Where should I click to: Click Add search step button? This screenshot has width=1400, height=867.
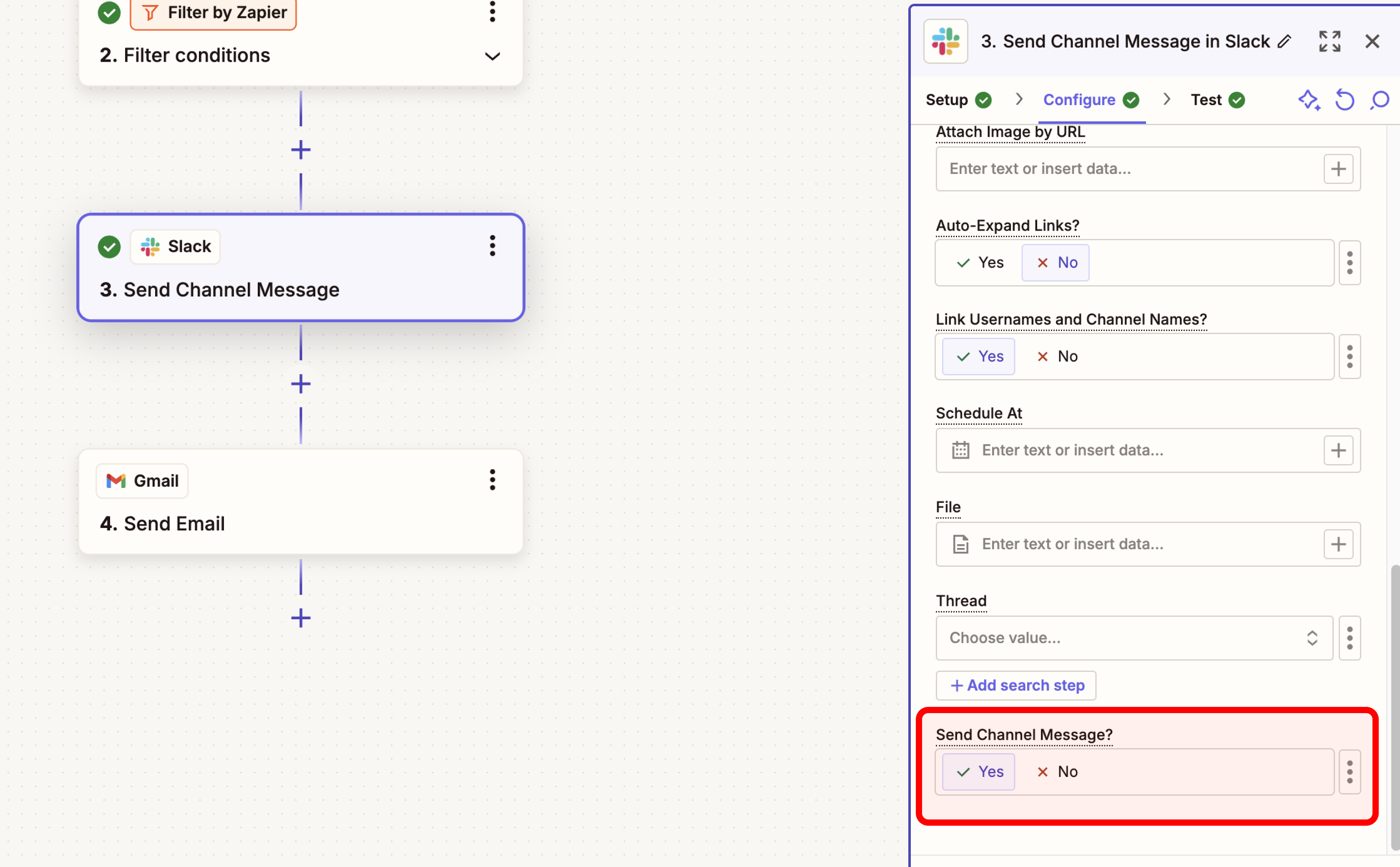[x=1016, y=685]
